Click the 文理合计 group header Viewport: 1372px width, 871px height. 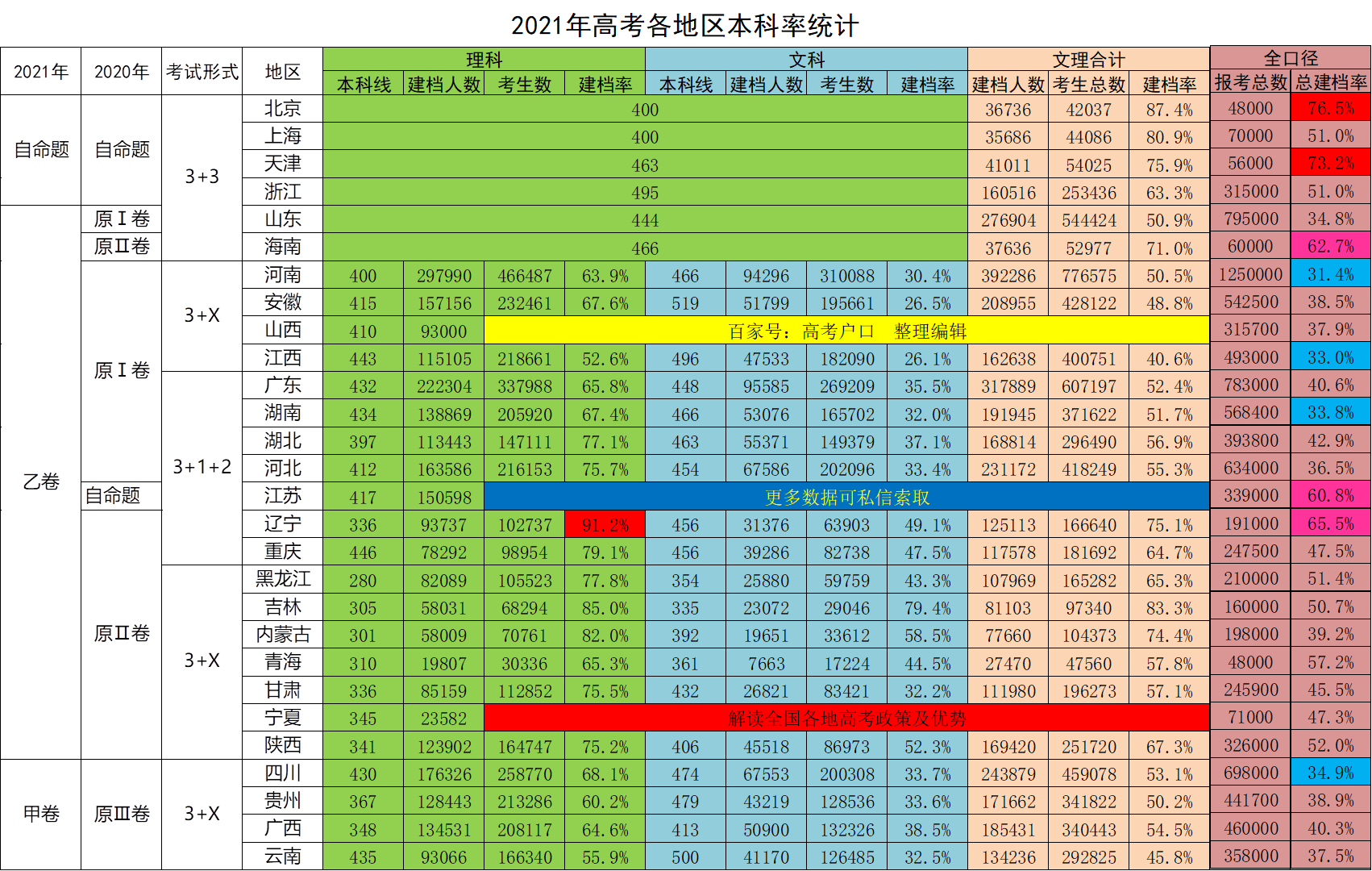coord(1089,60)
